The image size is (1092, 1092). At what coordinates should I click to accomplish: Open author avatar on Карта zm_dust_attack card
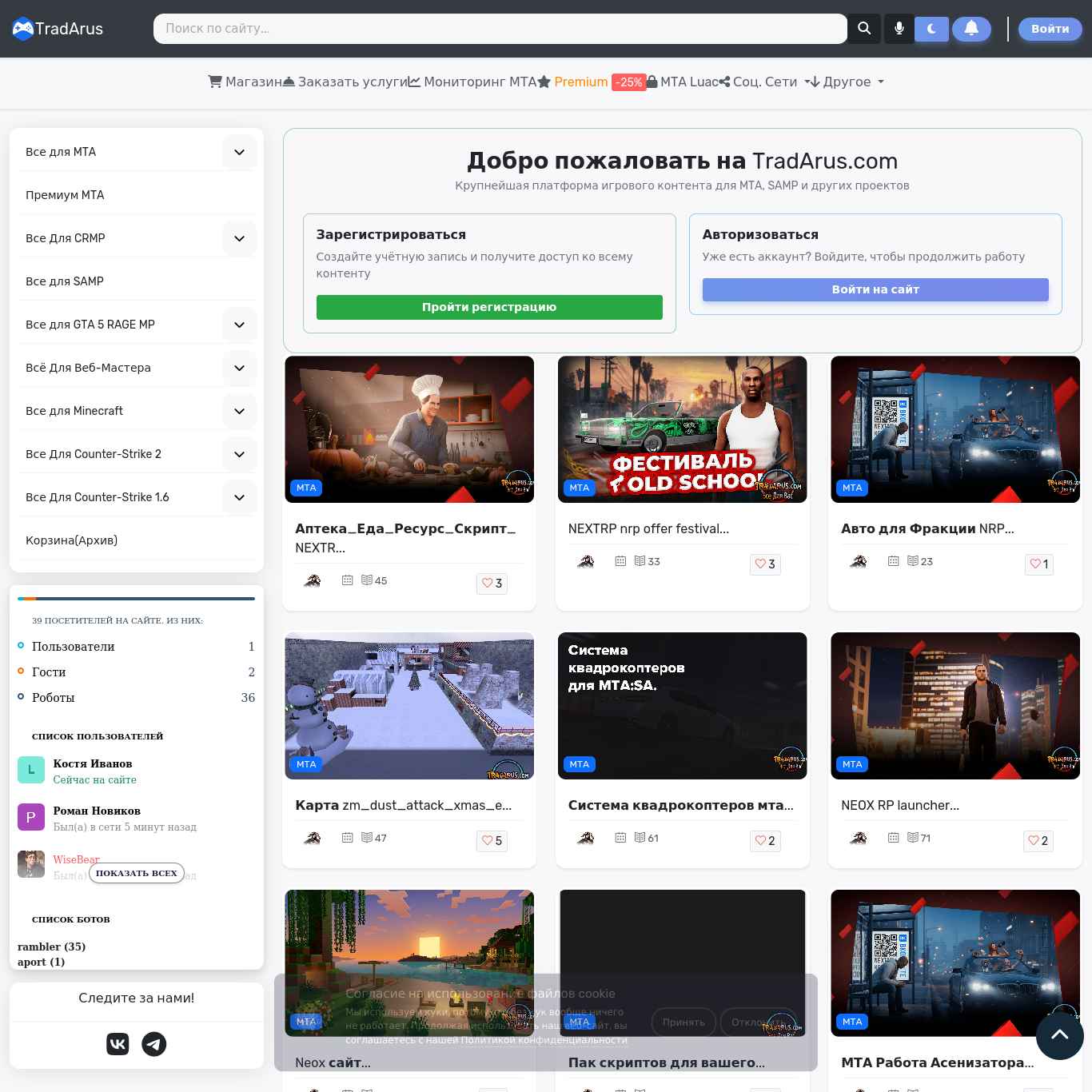313,838
